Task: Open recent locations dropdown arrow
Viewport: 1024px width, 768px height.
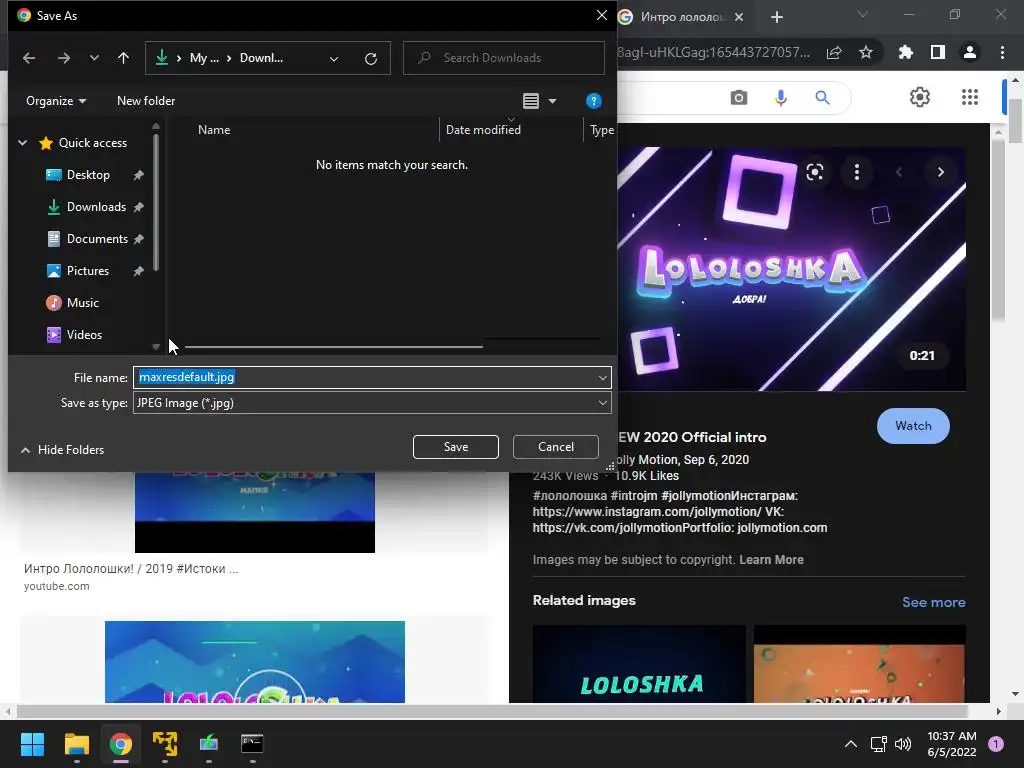Action: tap(94, 58)
